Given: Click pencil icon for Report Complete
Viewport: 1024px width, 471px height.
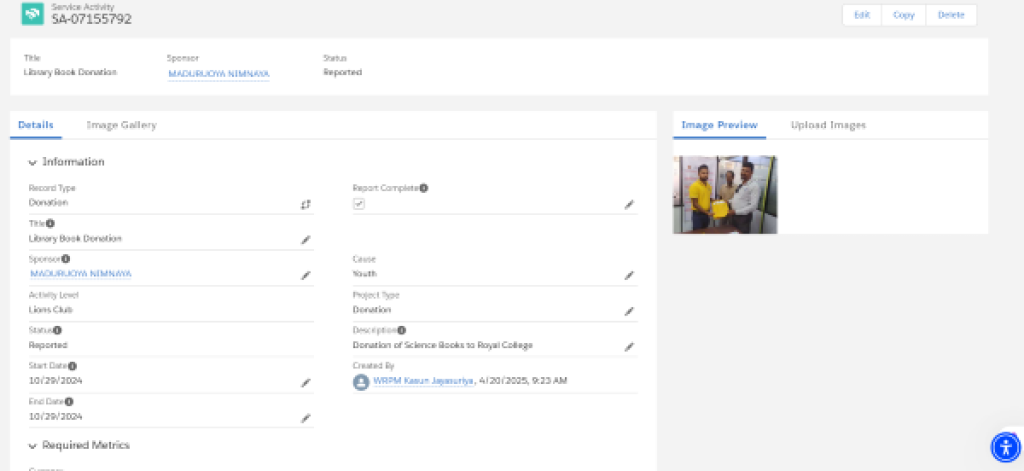Looking at the screenshot, I should (x=629, y=204).
